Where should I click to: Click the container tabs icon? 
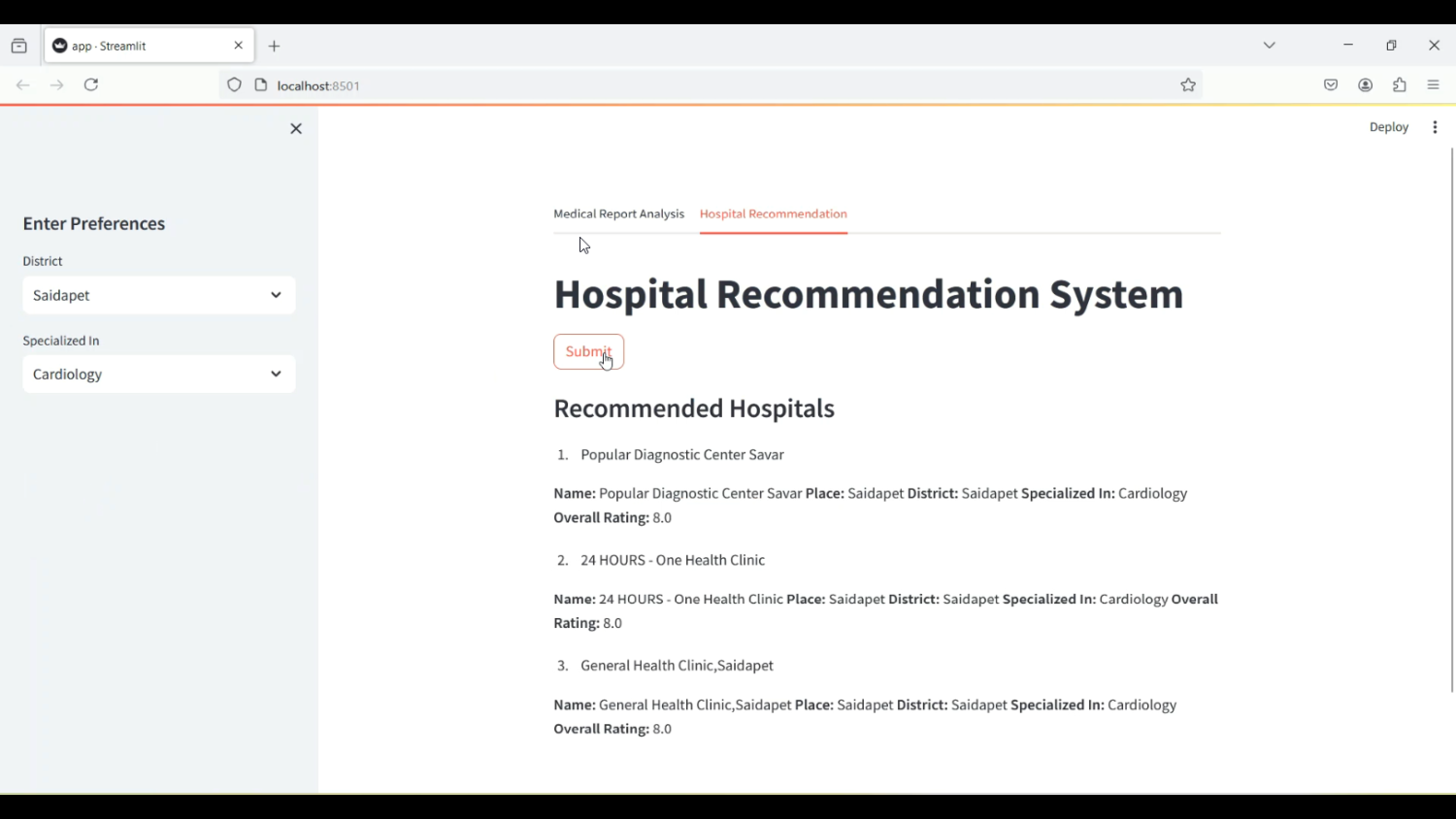point(18,45)
